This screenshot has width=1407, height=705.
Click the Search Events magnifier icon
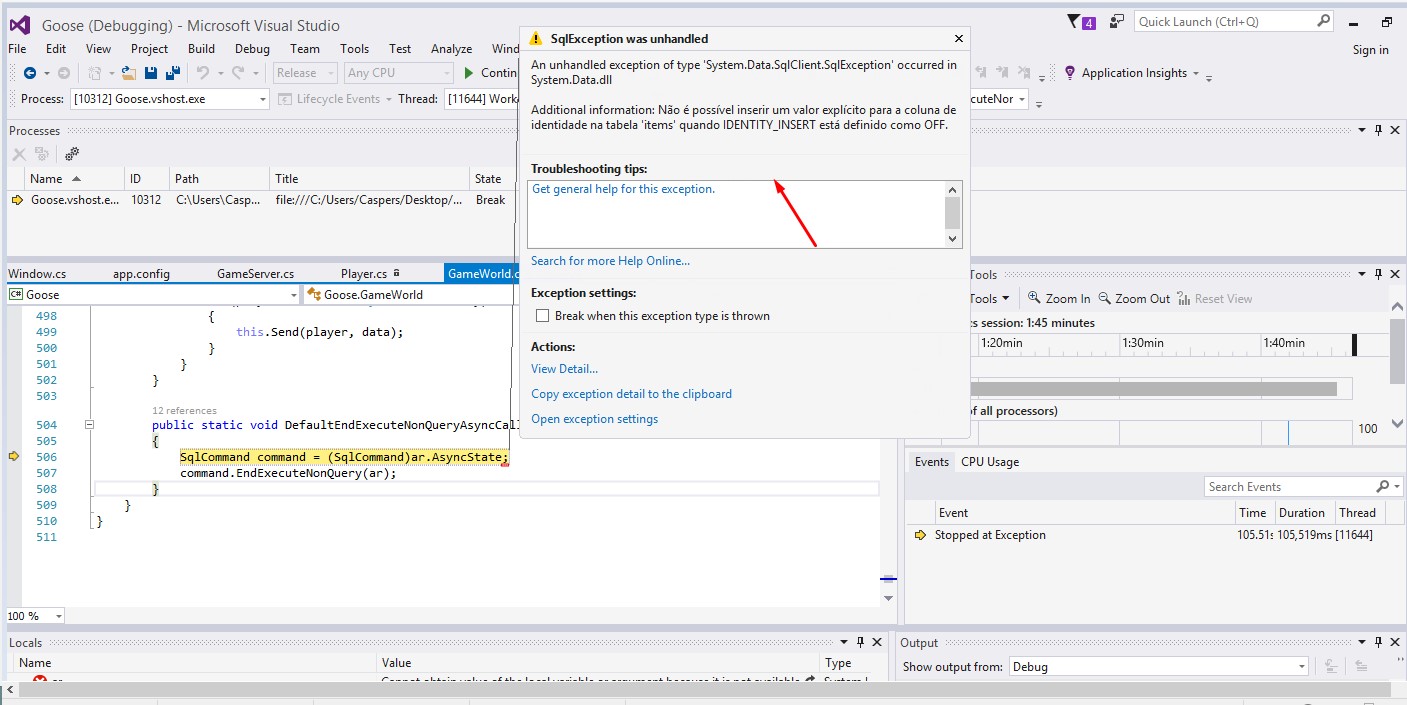(x=1383, y=487)
